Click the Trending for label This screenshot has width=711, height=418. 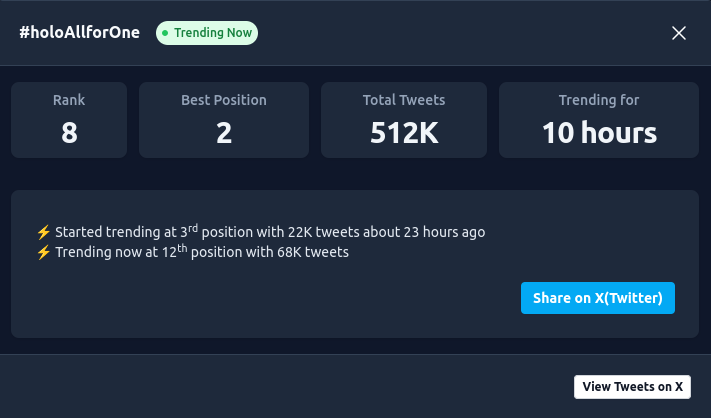pos(599,100)
